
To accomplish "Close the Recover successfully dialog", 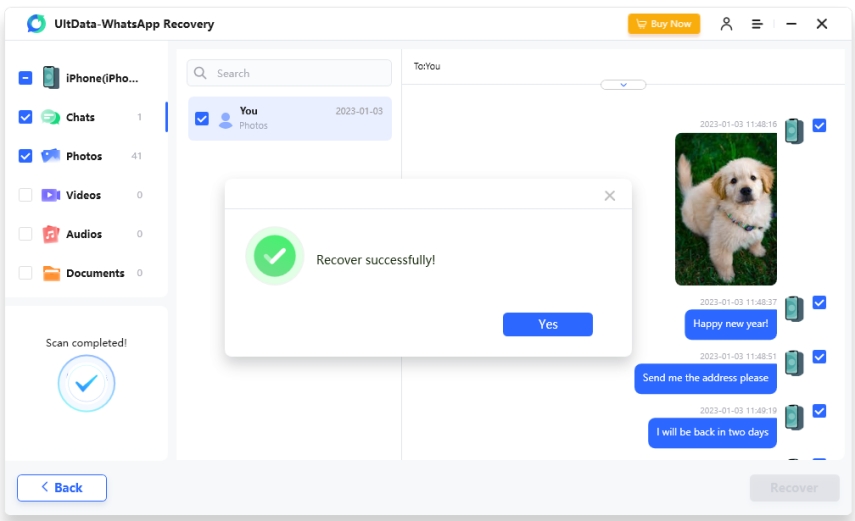I will [610, 196].
